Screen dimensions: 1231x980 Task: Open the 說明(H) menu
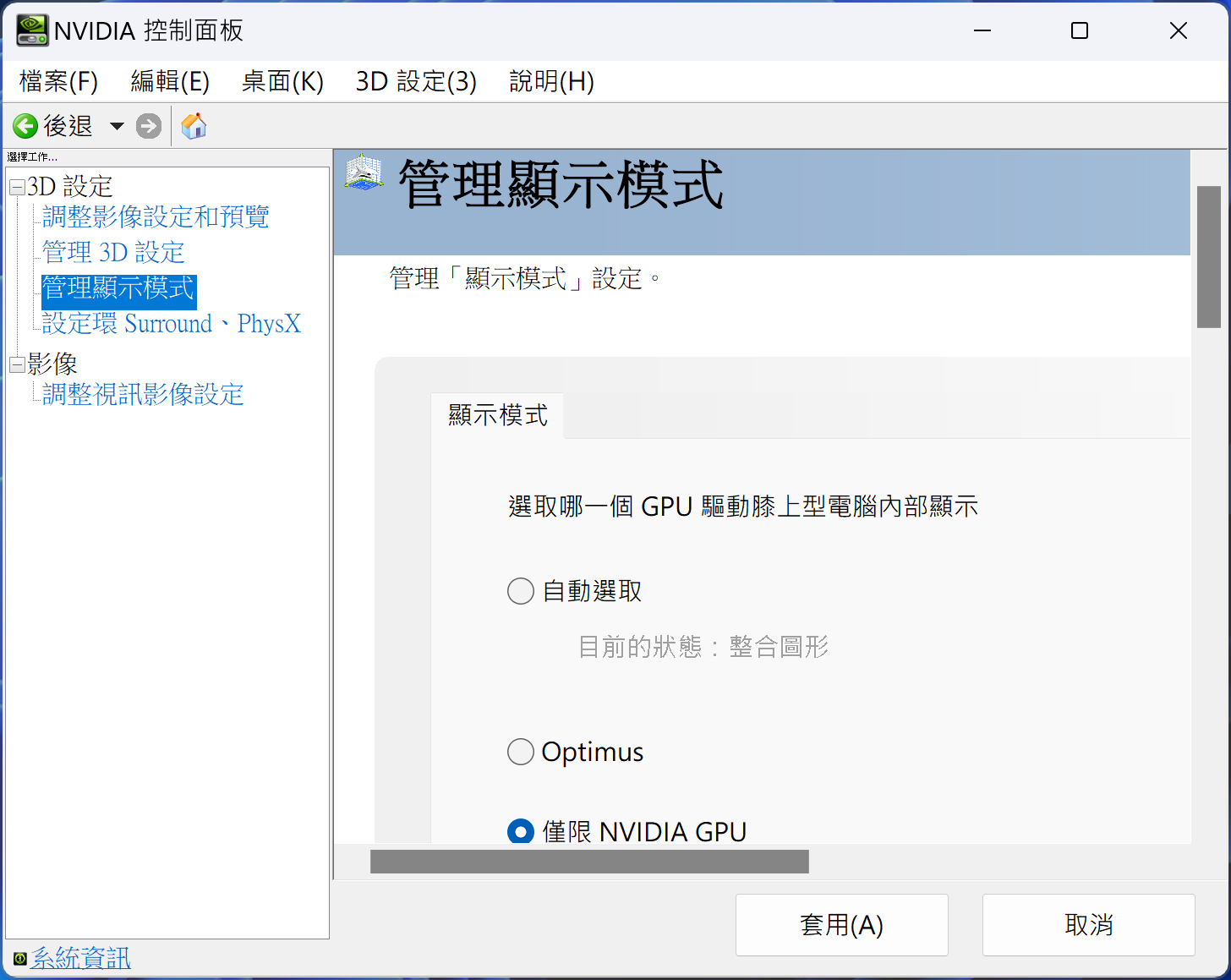(x=551, y=82)
